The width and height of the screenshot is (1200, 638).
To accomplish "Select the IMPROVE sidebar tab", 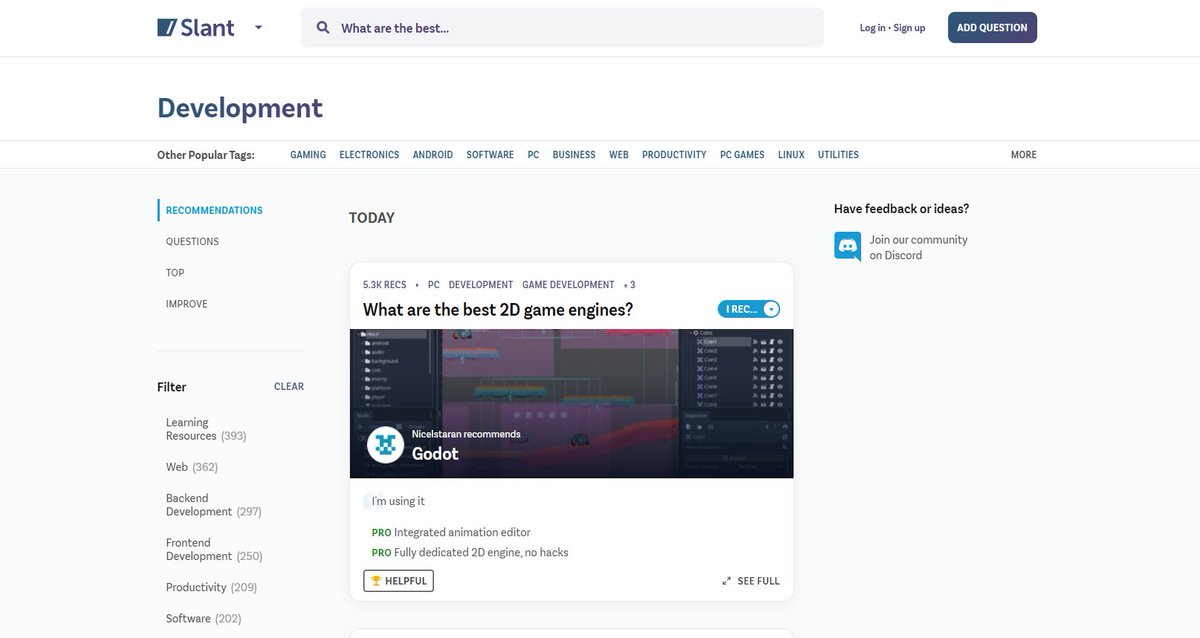I will point(187,303).
